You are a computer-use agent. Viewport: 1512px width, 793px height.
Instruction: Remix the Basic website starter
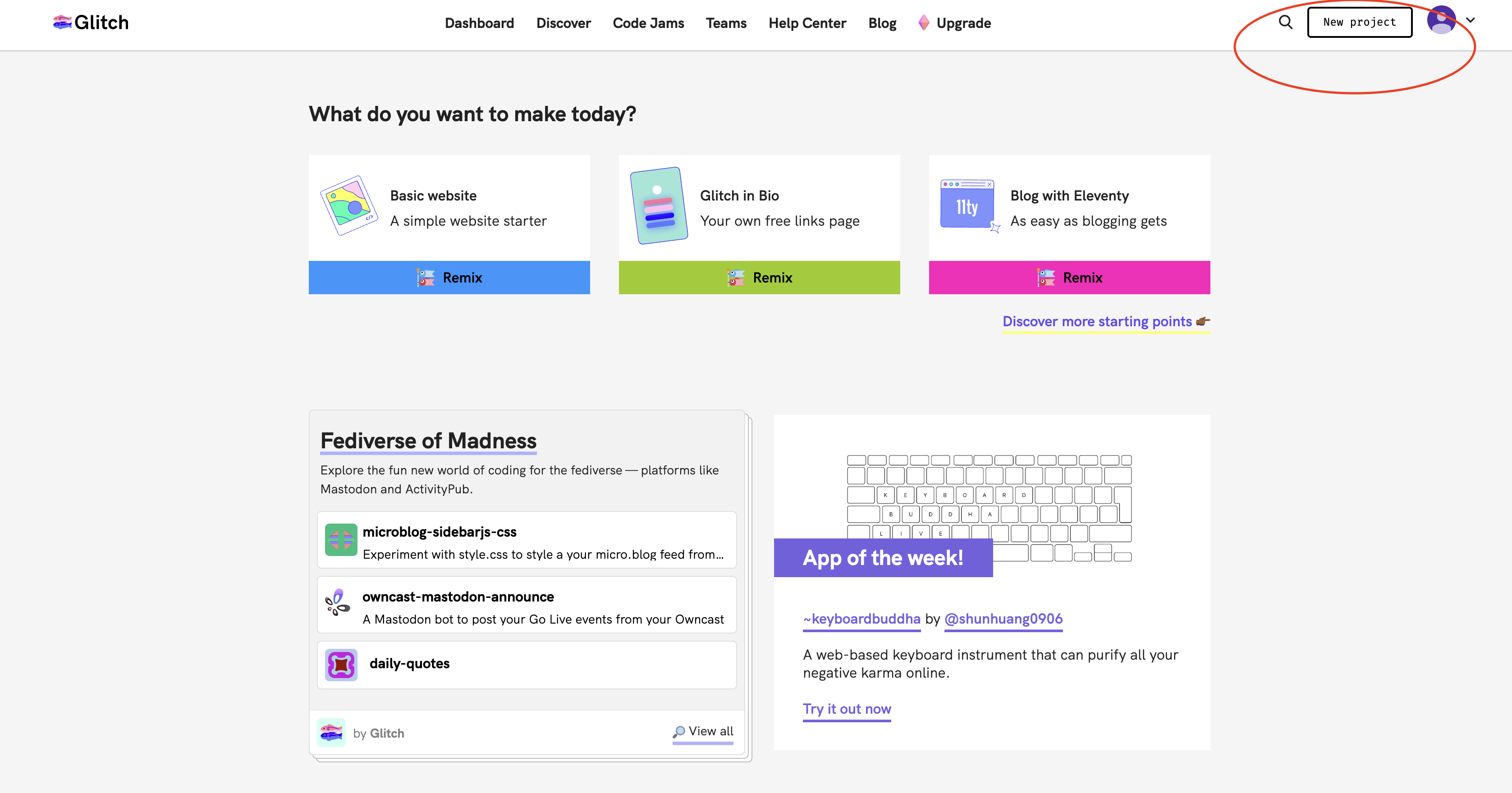(x=449, y=278)
